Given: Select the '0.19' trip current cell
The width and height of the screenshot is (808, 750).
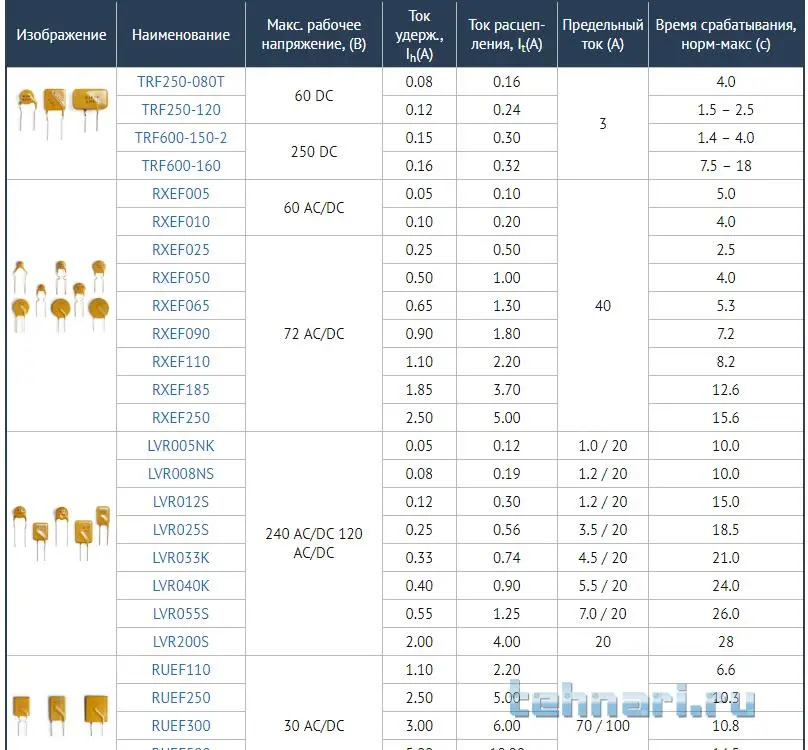Looking at the screenshot, I should 507,474.
